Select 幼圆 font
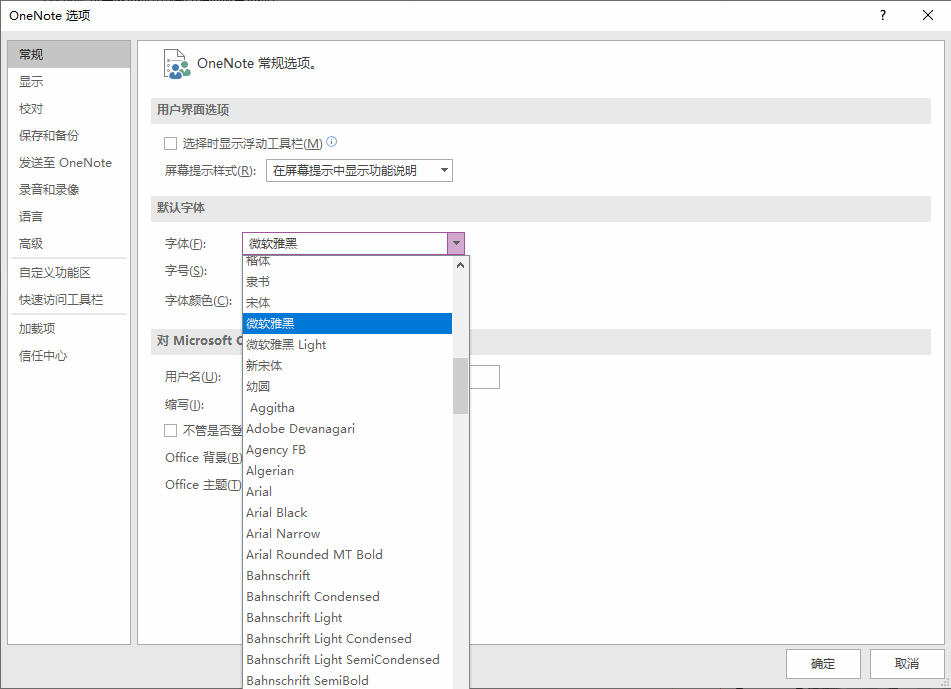 [348, 387]
